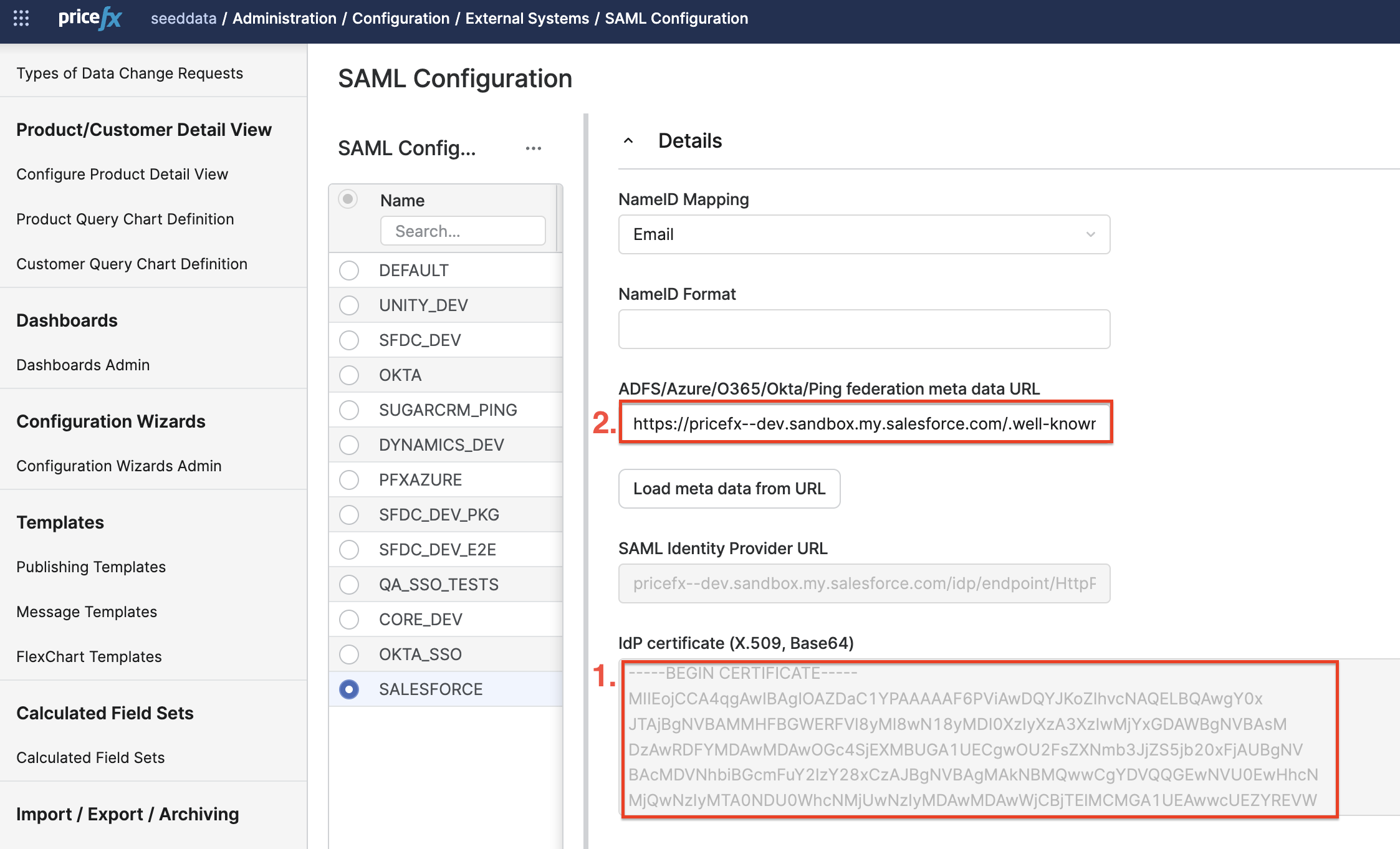Click the Pricefx logo

pyautogui.click(x=89, y=18)
